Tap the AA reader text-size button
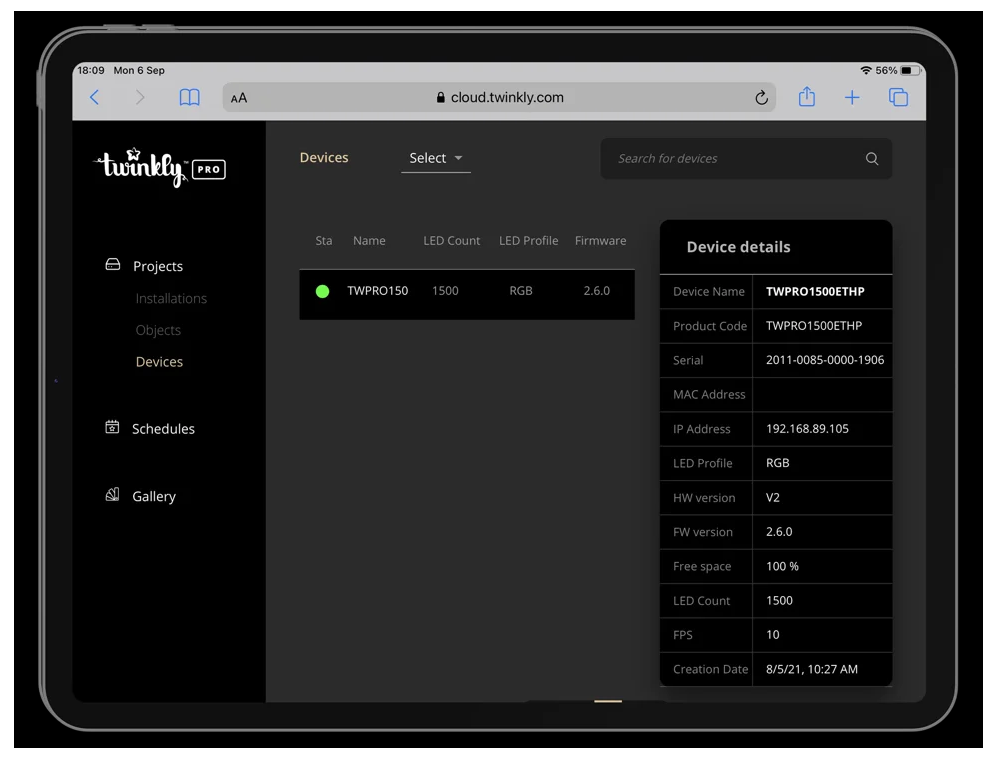Viewport: 1003px width, 760px height. tap(239, 98)
